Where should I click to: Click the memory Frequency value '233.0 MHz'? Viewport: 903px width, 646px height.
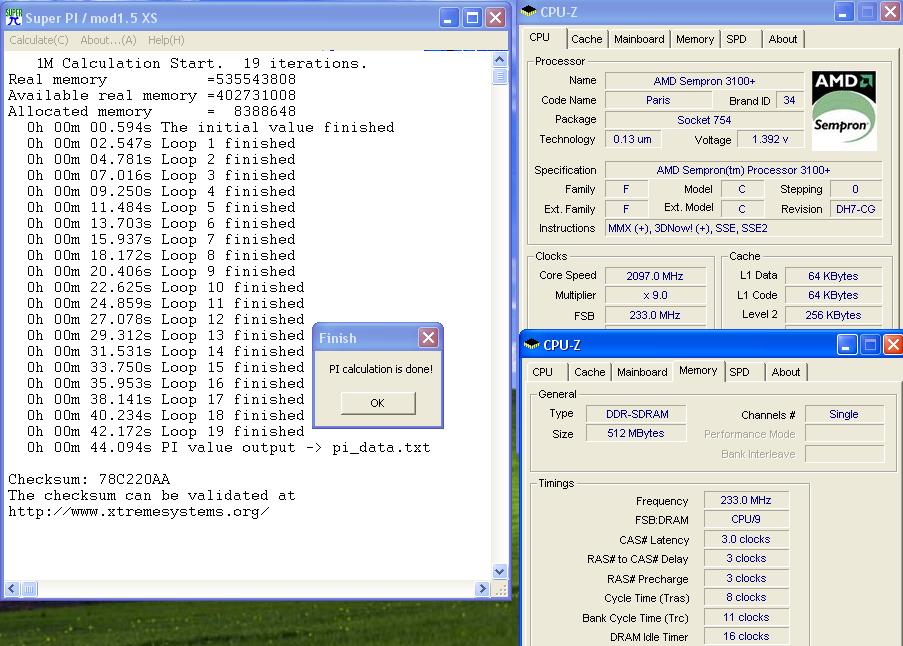[x=746, y=500]
